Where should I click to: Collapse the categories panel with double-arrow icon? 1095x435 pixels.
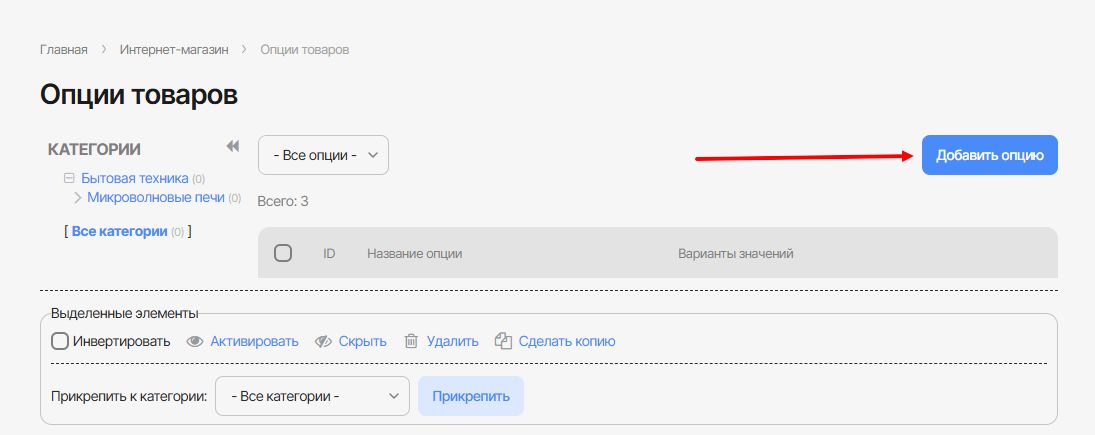(x=233, y=147)
